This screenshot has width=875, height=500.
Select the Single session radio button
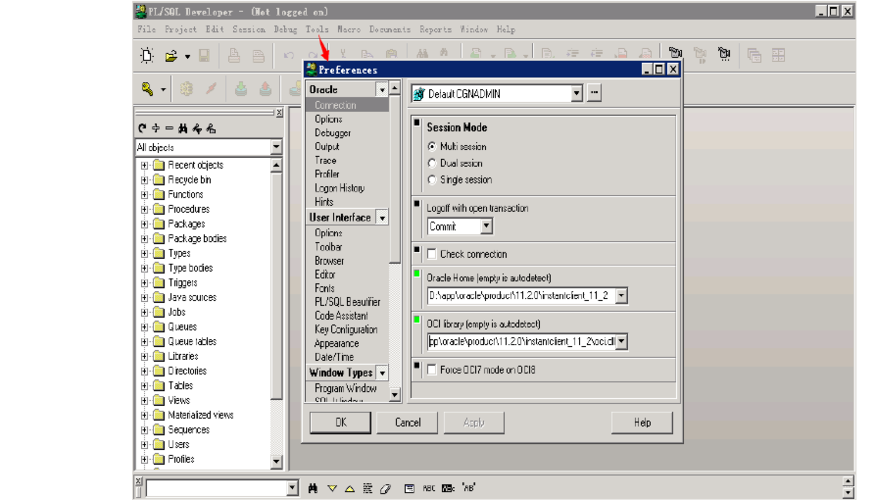(x=432, y=180)
